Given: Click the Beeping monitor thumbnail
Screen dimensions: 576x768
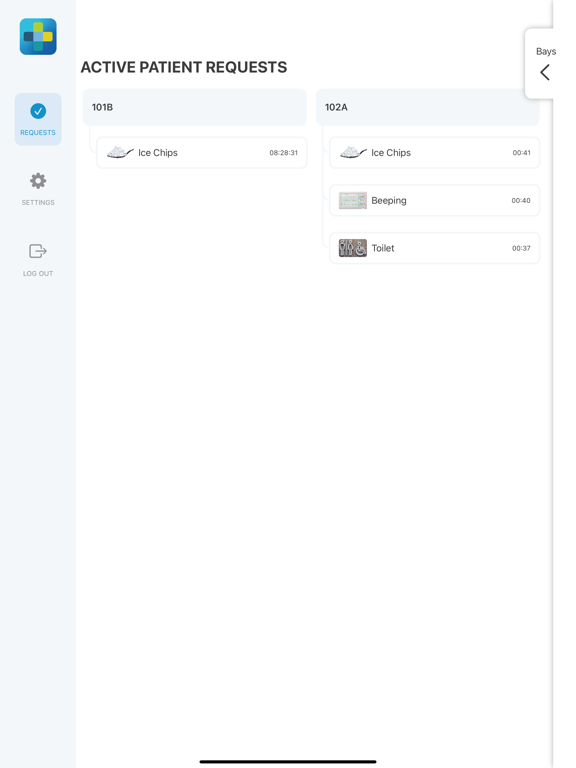Looking at the screenshot, I should [353, 200].
